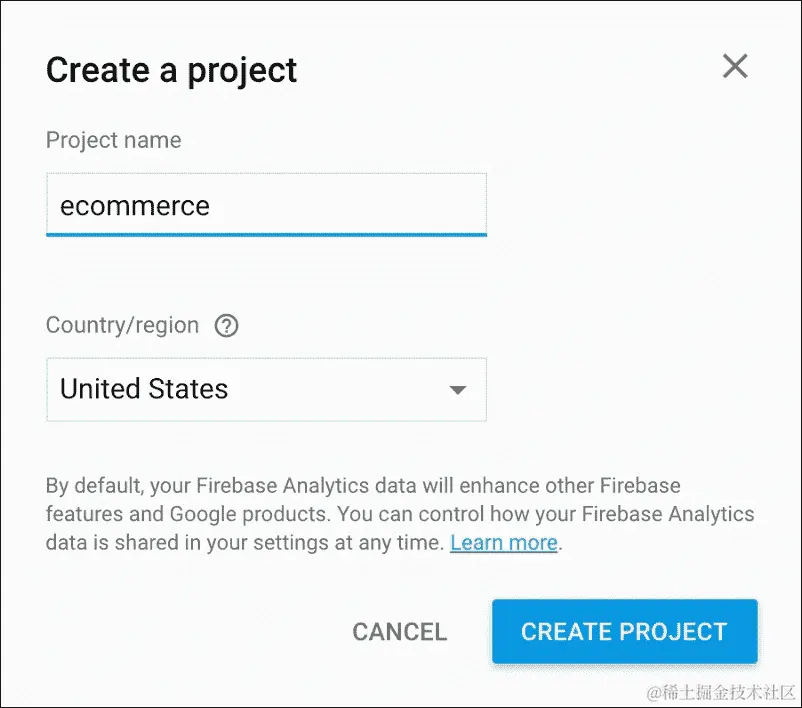This screenshot has width=802, height=708.
Task: Dismiss the dialog using the X icon
Action: (x=735, y=66)
